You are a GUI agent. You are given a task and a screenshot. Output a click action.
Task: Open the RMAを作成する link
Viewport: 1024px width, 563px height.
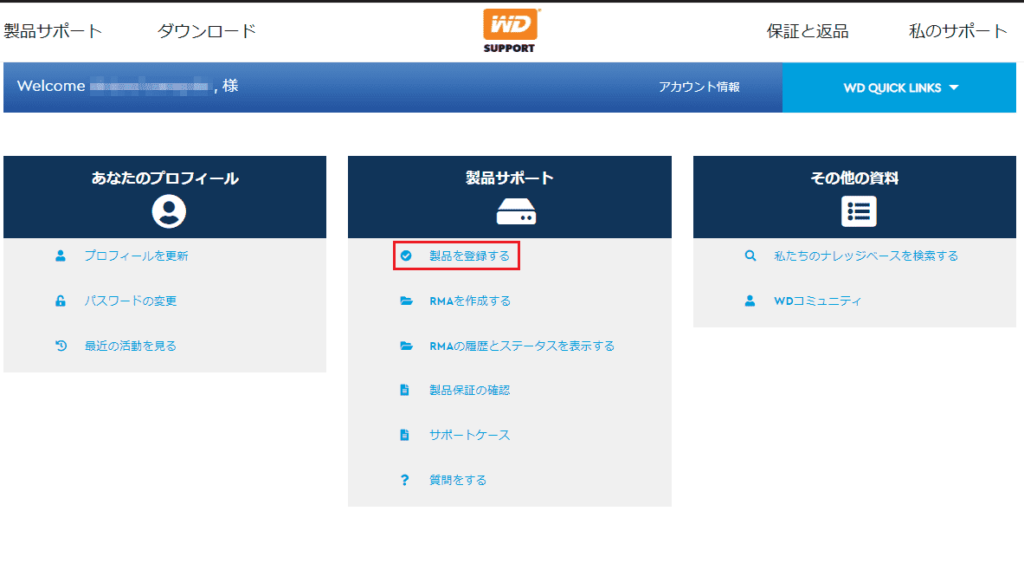470,300
